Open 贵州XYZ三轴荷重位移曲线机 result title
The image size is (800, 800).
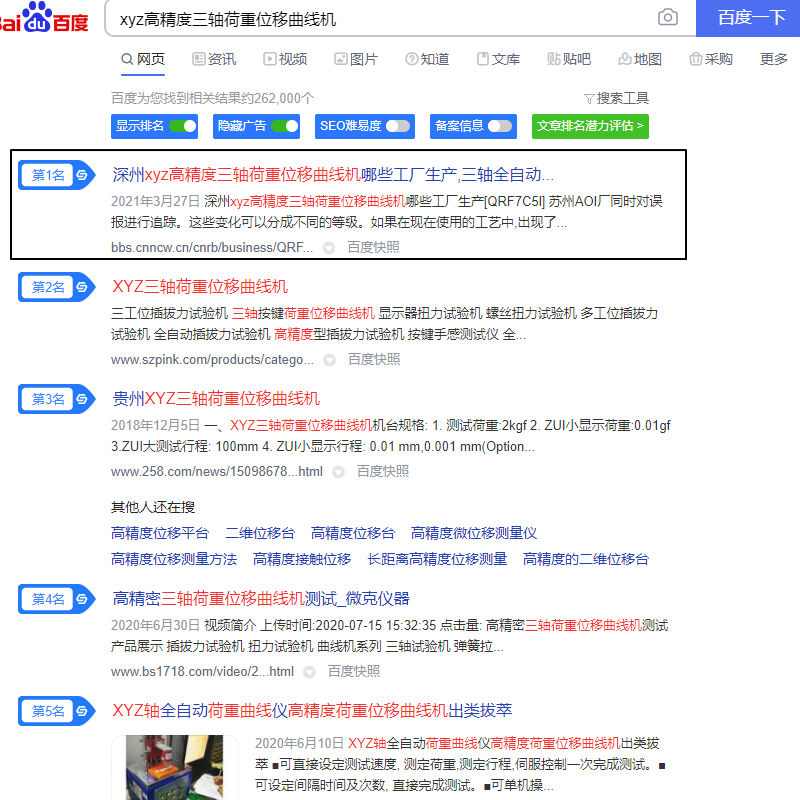216,398
